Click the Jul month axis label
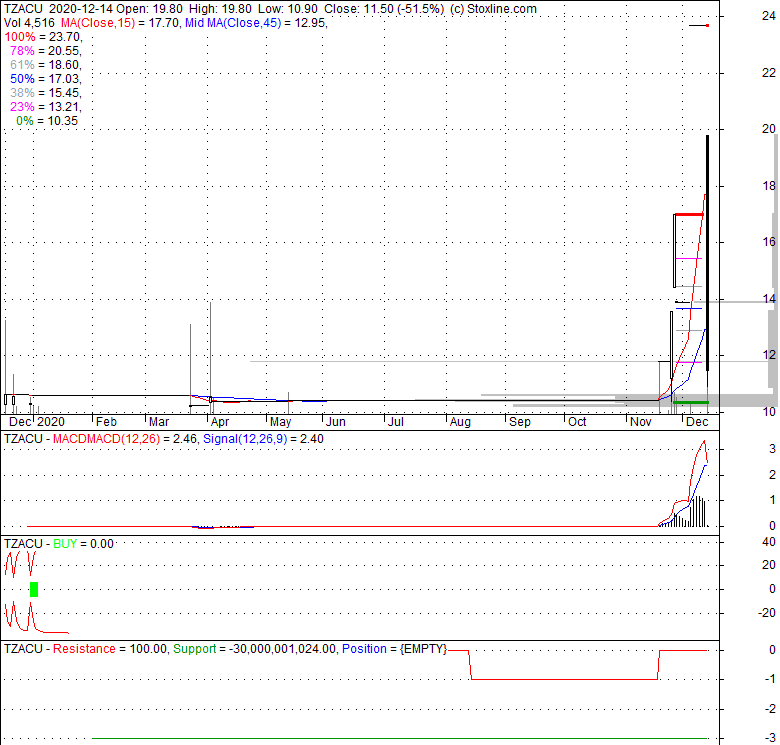The height and width of the screenshot is (745, 780). [x=395, y=422]
